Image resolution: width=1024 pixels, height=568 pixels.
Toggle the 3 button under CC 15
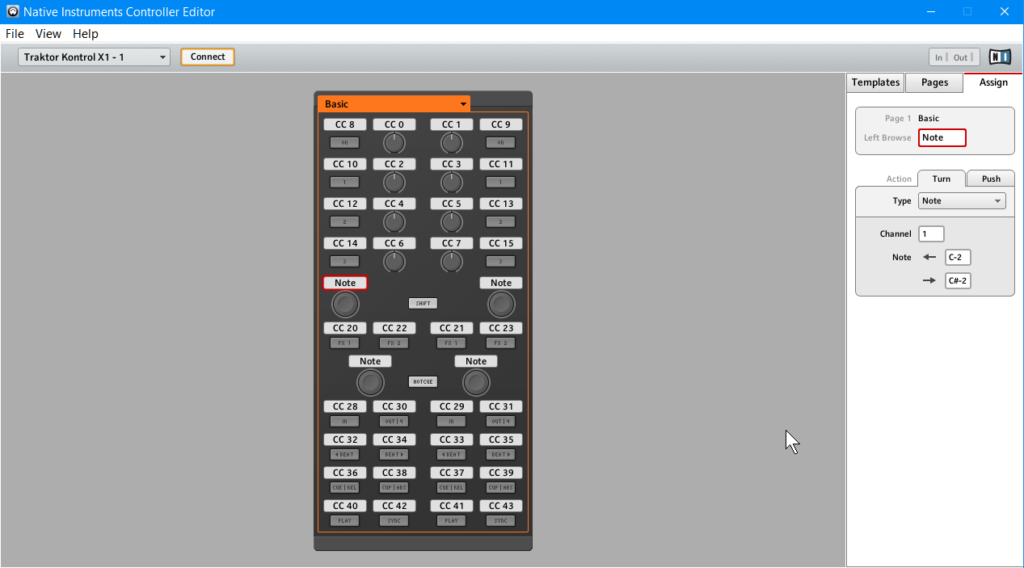[501, 261]
